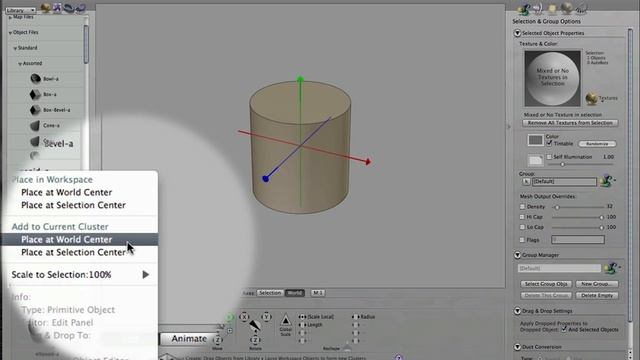Toggle the And Selected Objects checkbox

coord(564,329)
